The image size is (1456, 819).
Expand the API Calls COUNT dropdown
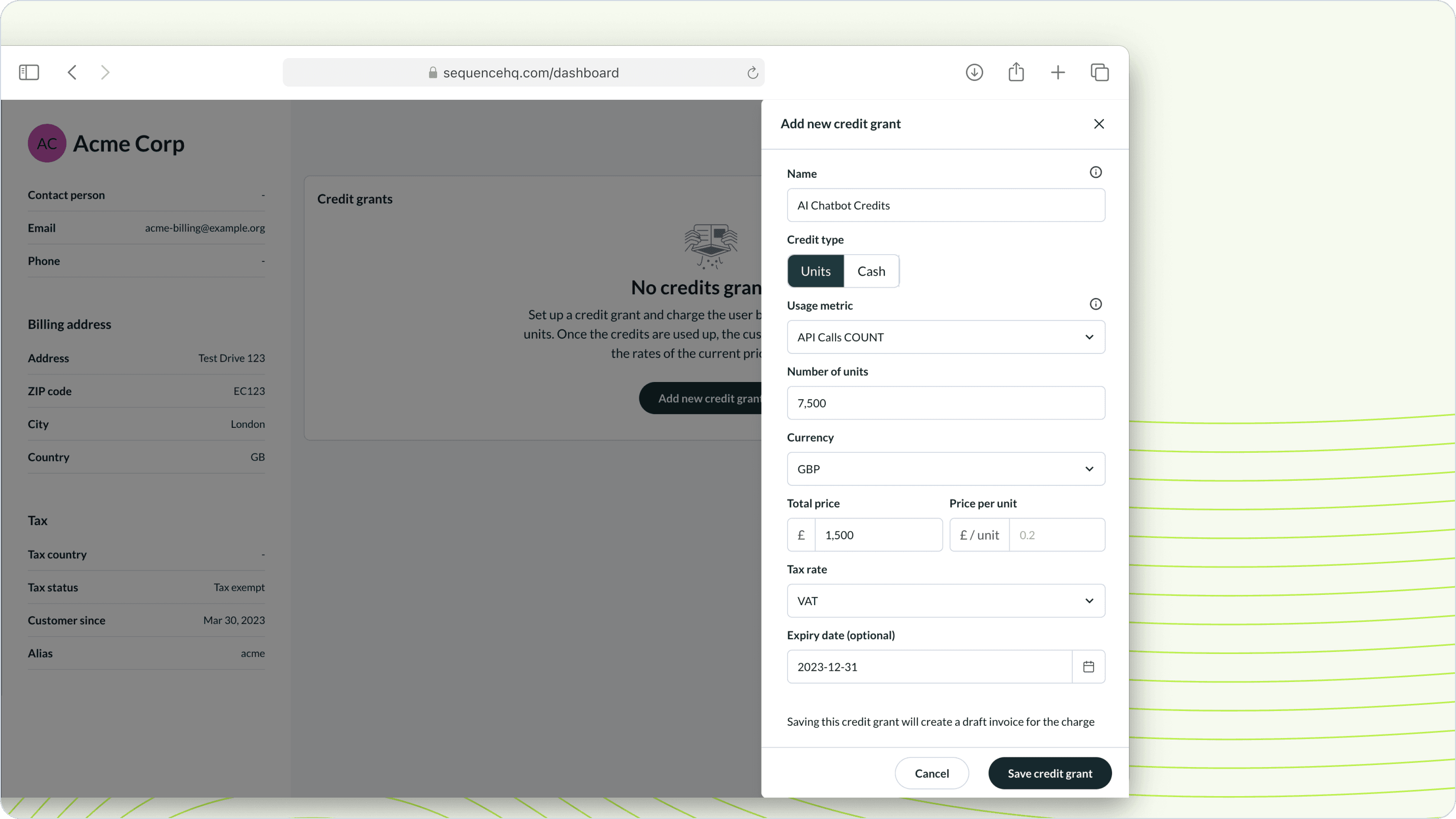(946, 338)
